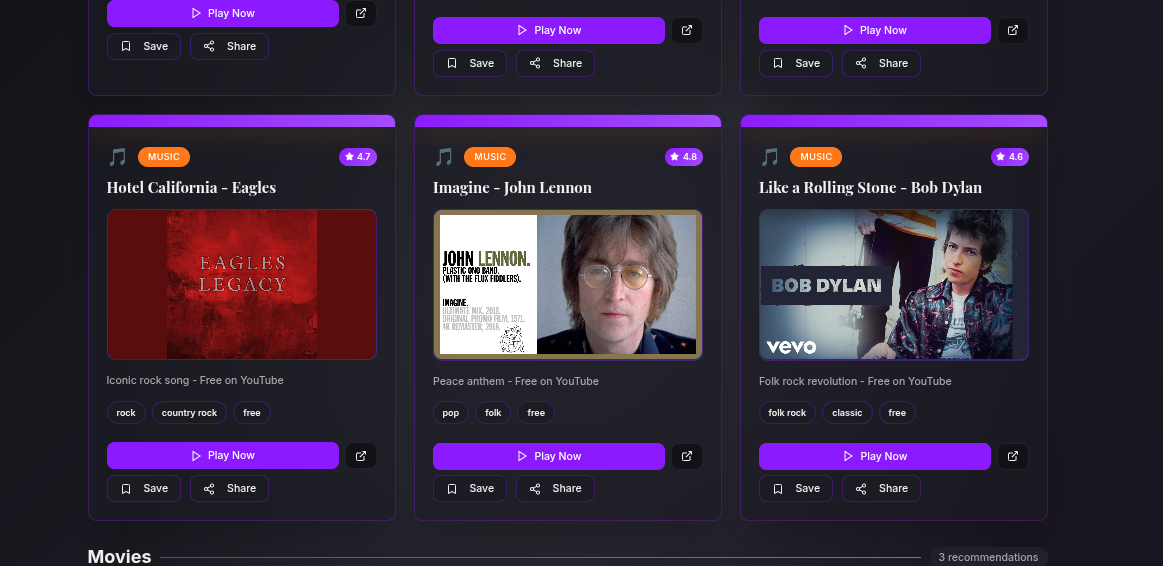Click title 'Hotel California - Eagles'
This screenshot has height=566, width=1163.
(191, 188)
